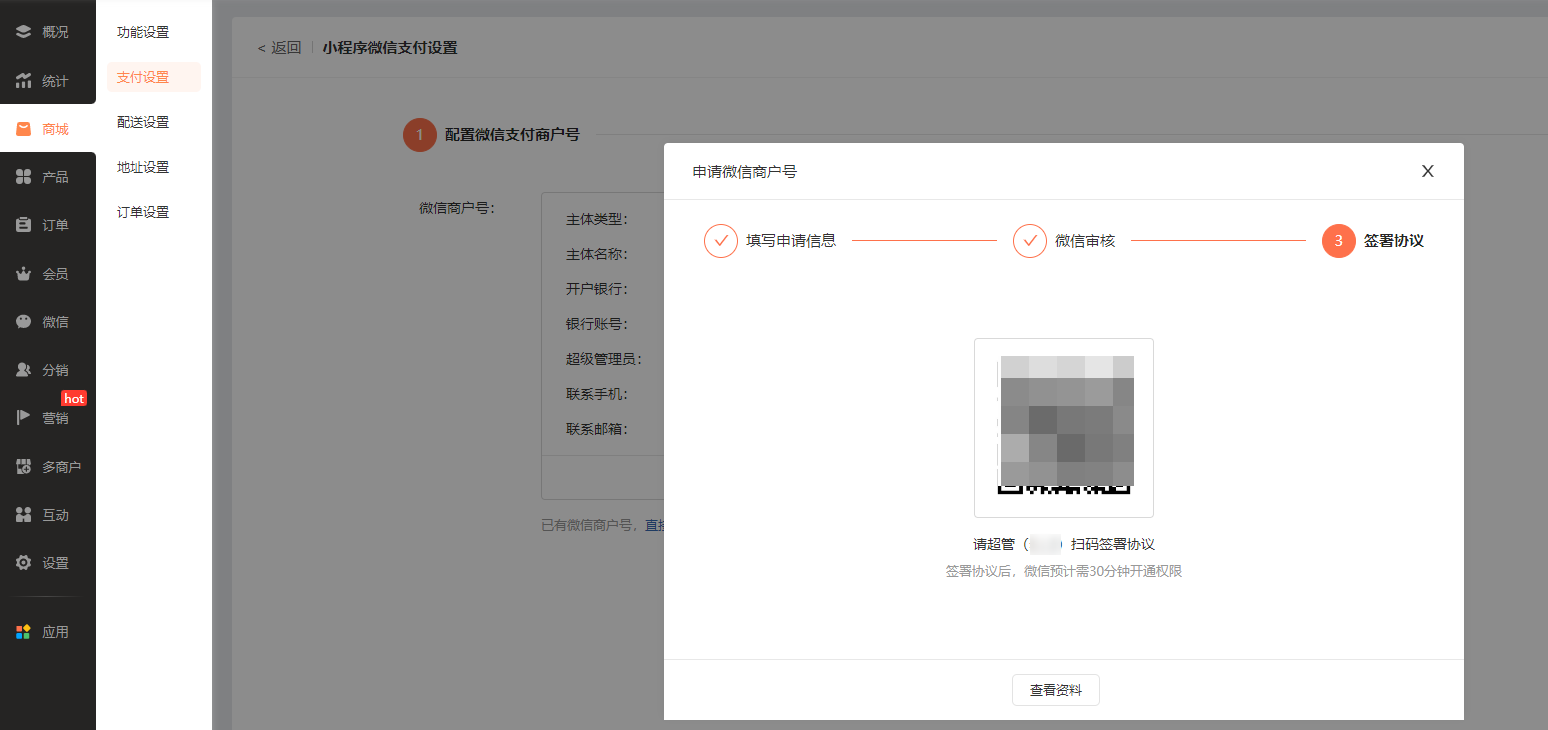This screenshot has width=1548, height=730.
Task: Select 功能设置 in the submenu
Action: pyautogui.click(x=143, y=32)
